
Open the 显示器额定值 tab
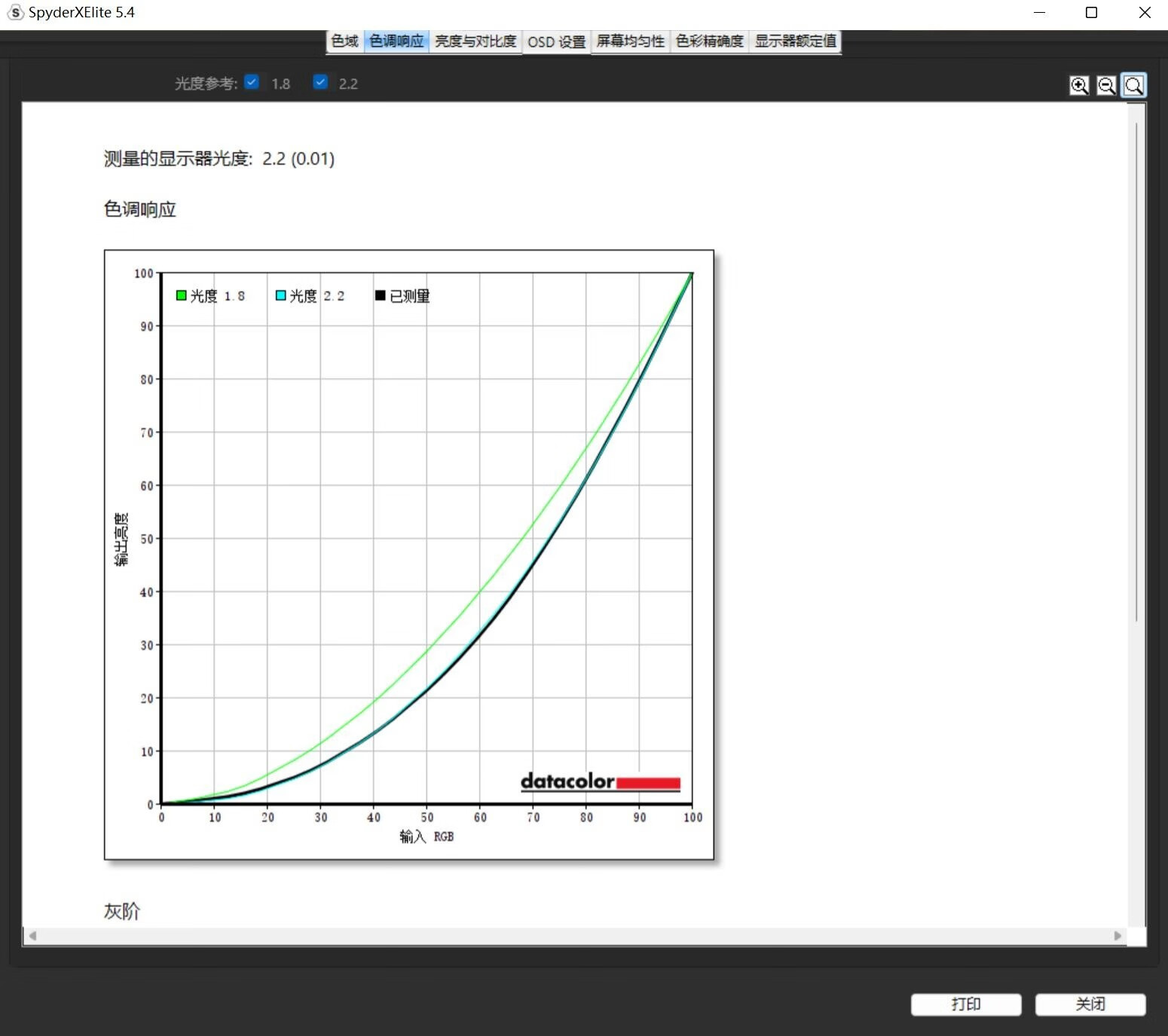[x=795, y=41]
